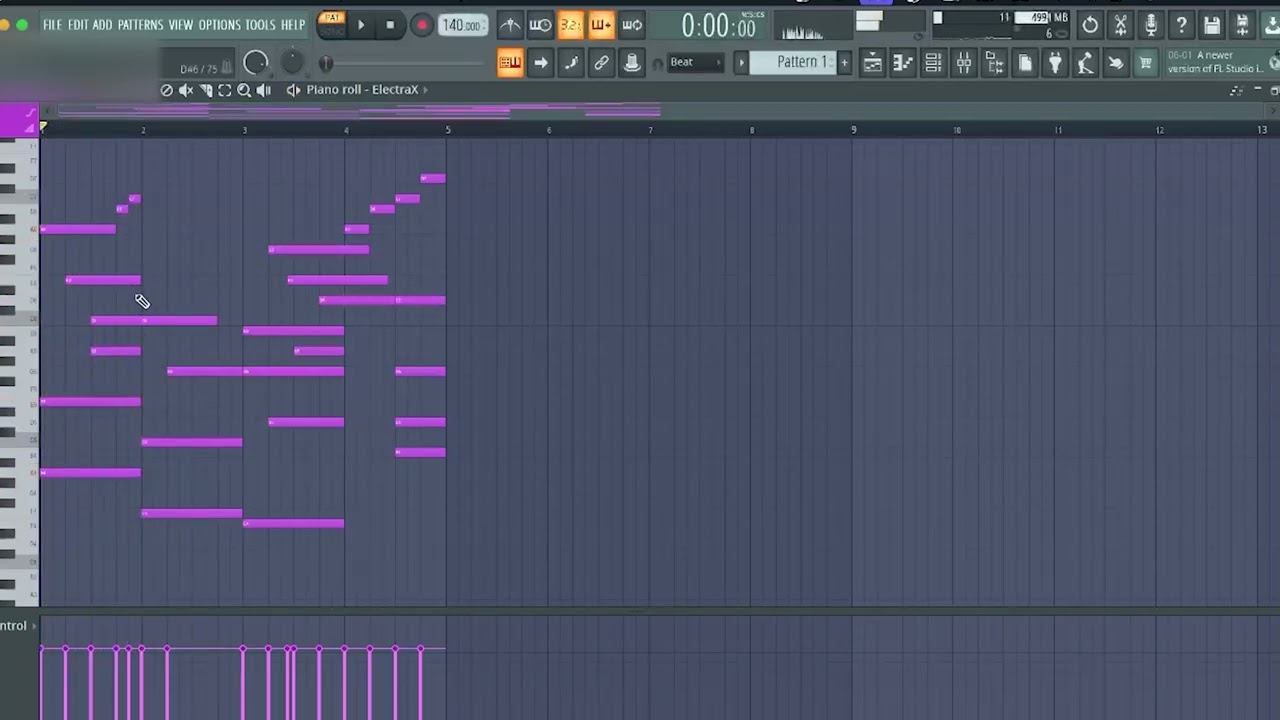This screenshot has height=720, width=1280.
Task: Open the project picker pages icon
Action: coord(1025,63)
